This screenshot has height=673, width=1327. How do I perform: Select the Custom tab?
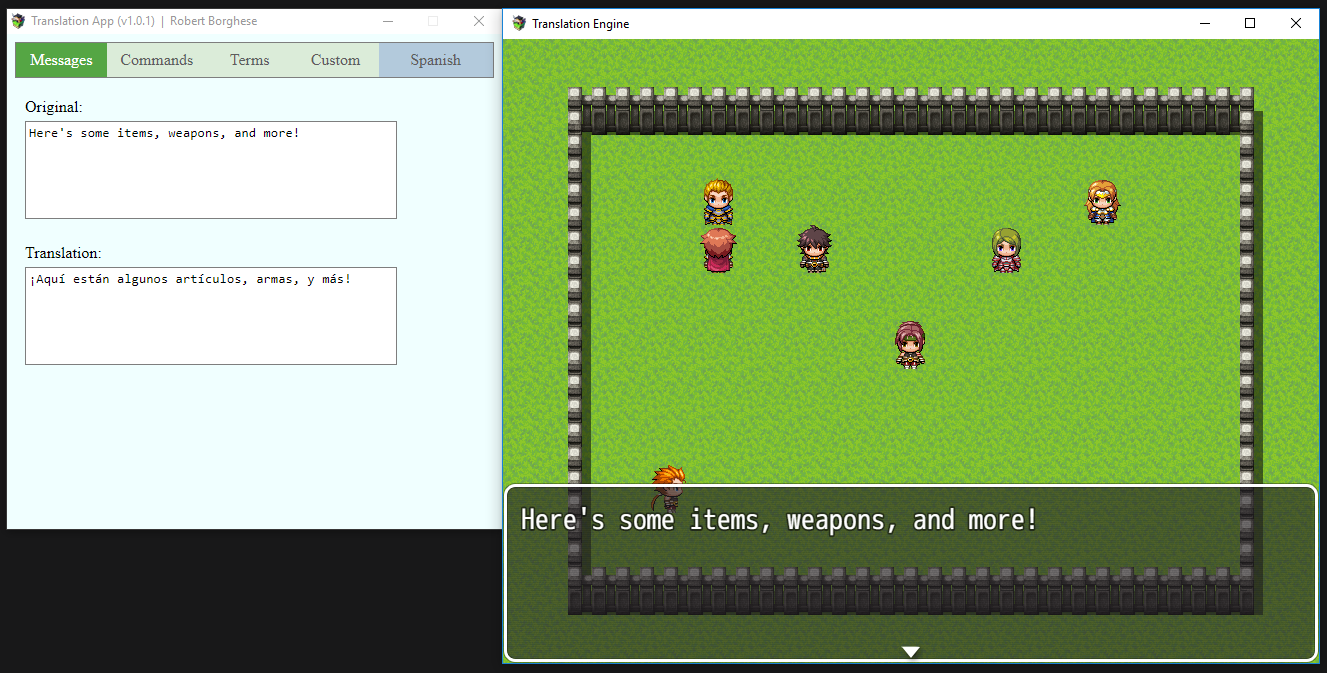(x=335, y=60)
